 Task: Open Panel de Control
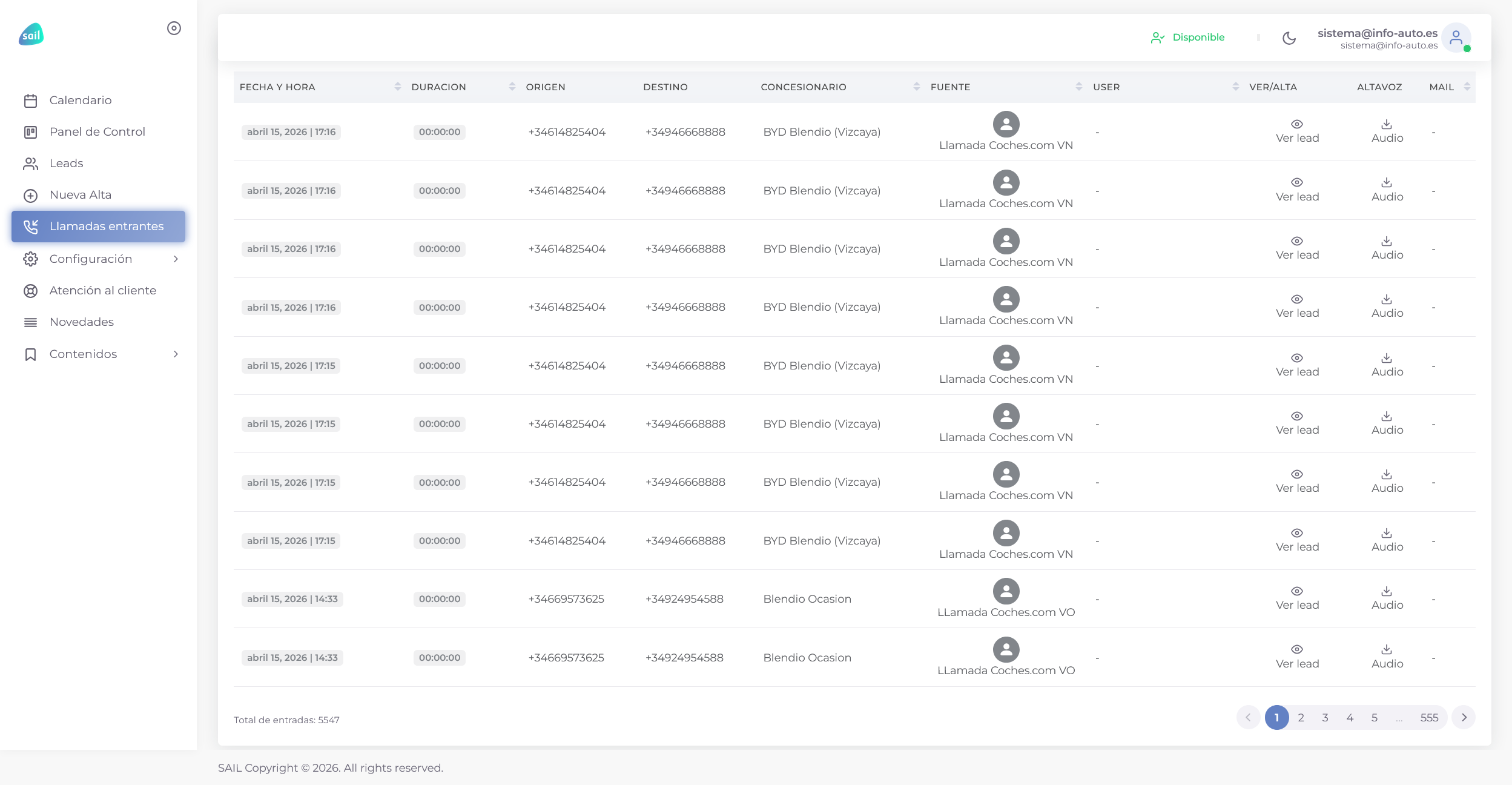coord(98,131)
